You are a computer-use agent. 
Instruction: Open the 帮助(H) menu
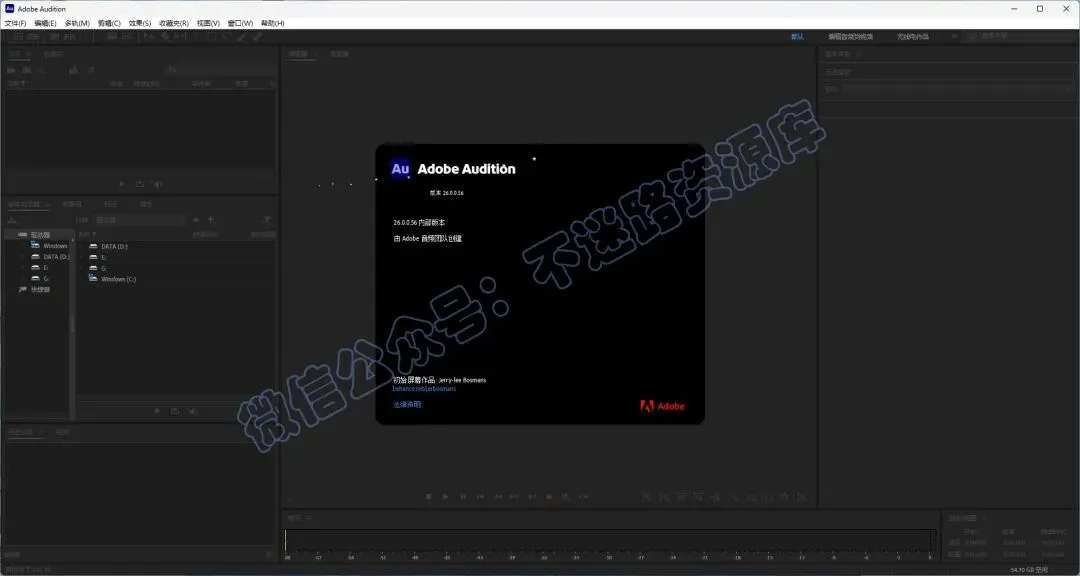[273, 23]
